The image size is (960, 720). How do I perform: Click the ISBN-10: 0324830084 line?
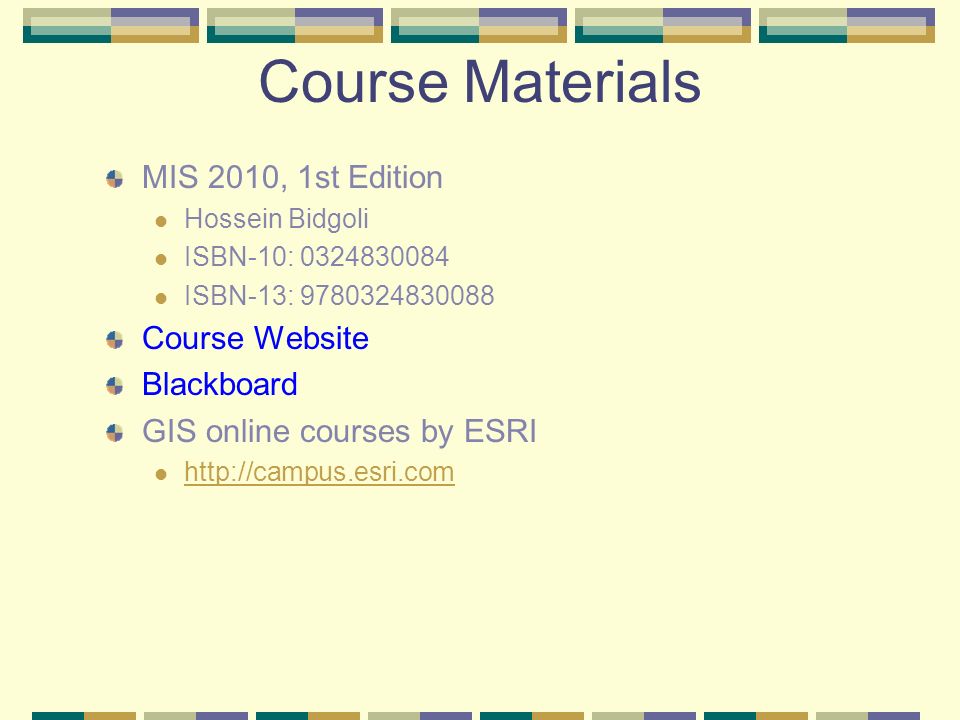coord(317,257)
